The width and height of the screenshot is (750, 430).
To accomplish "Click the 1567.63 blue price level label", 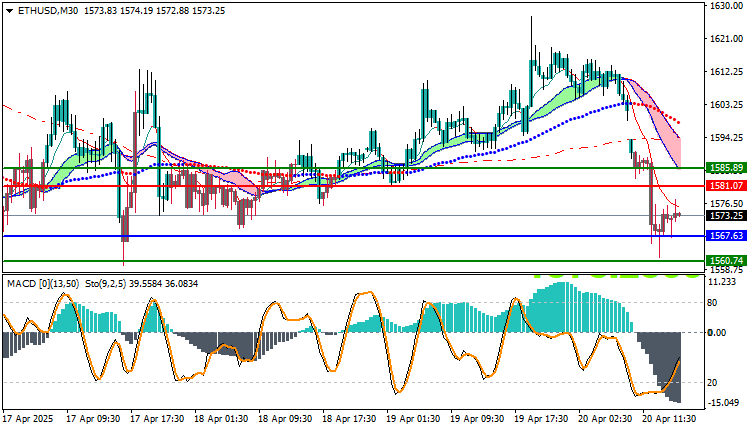I will pos(727,236).
